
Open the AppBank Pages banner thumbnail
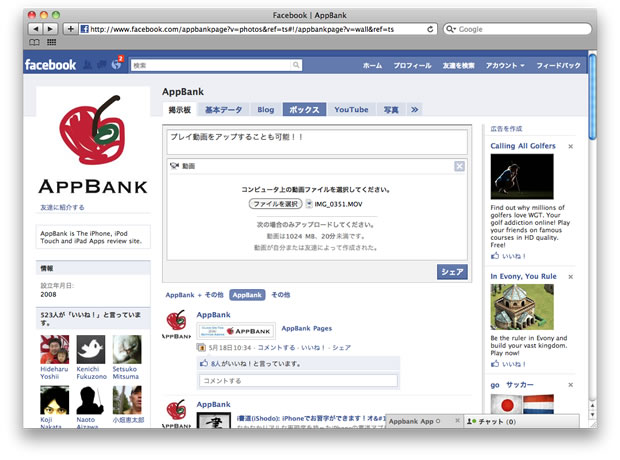click(x=236, y=331)
